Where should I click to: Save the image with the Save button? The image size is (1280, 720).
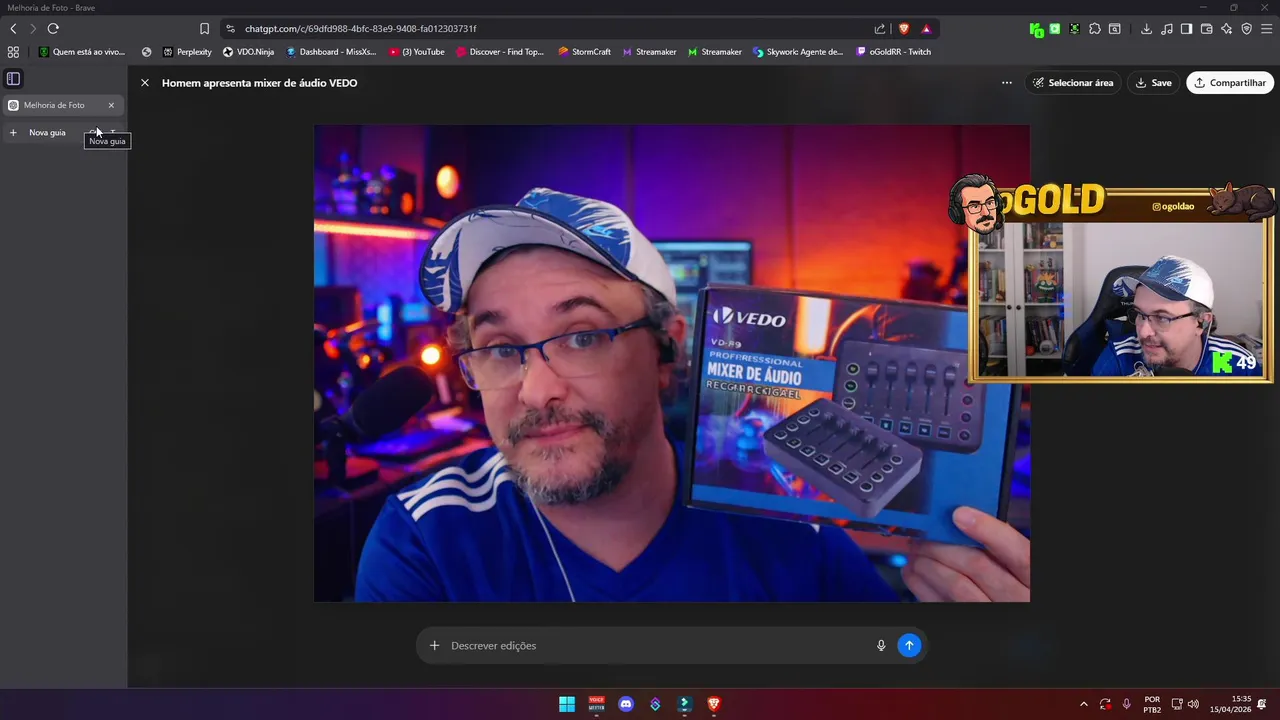tap(1153, 83)
